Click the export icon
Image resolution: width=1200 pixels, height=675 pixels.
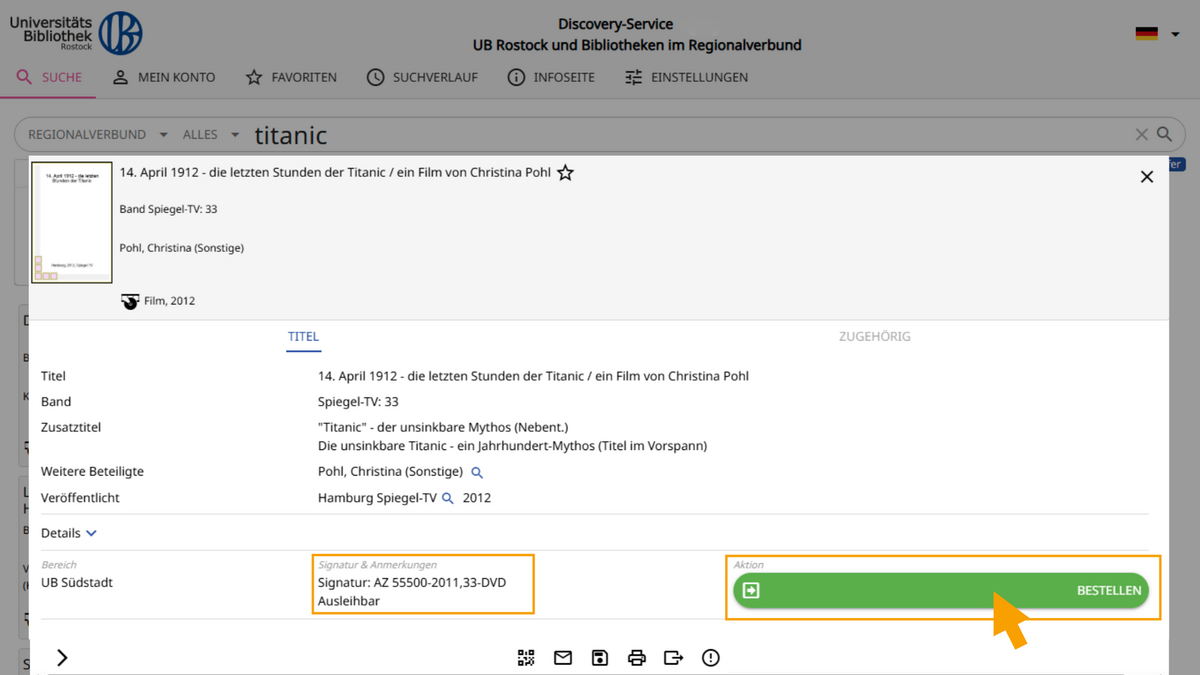coord(674,657)
